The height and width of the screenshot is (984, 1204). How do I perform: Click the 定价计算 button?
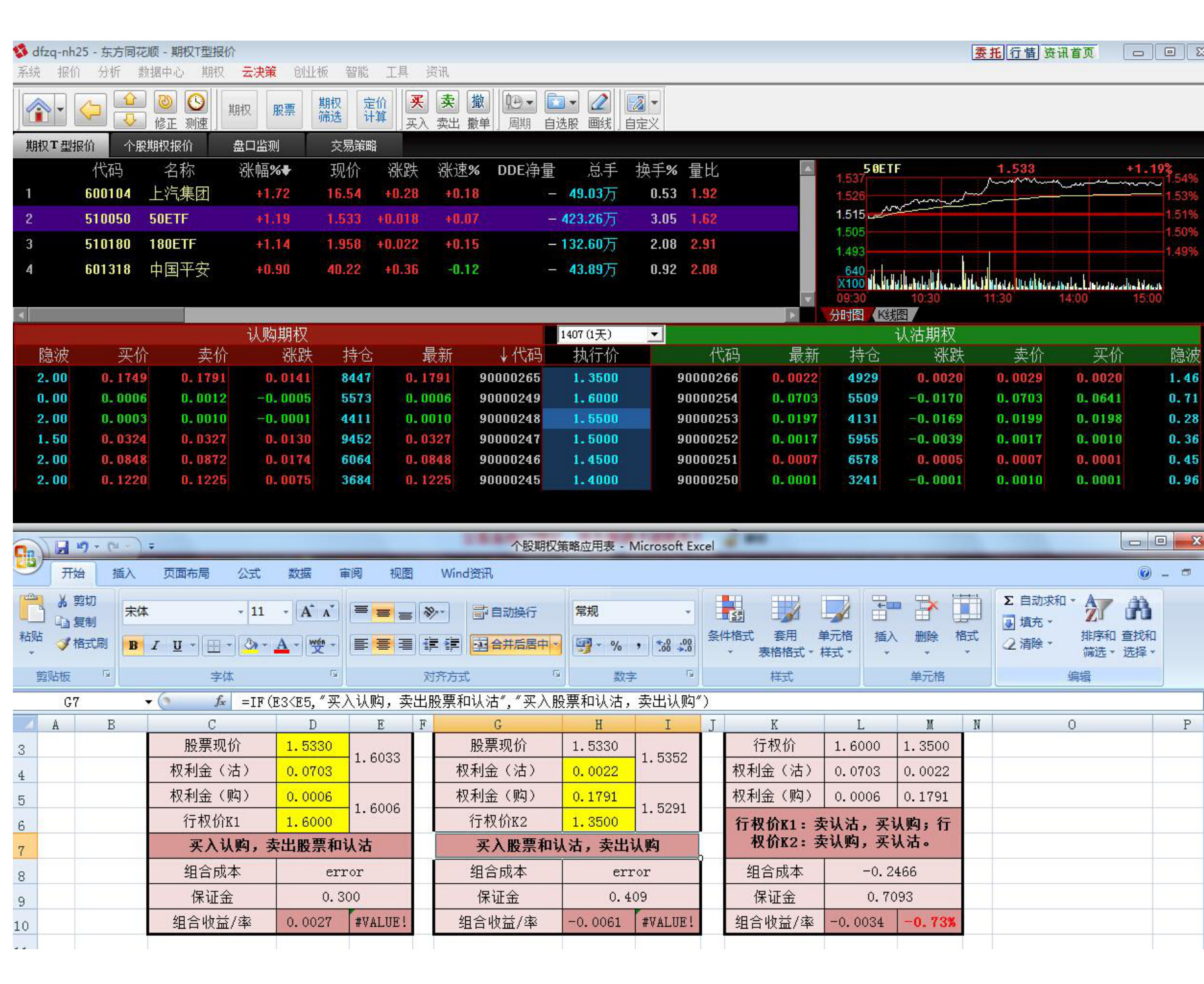(374, 110)
